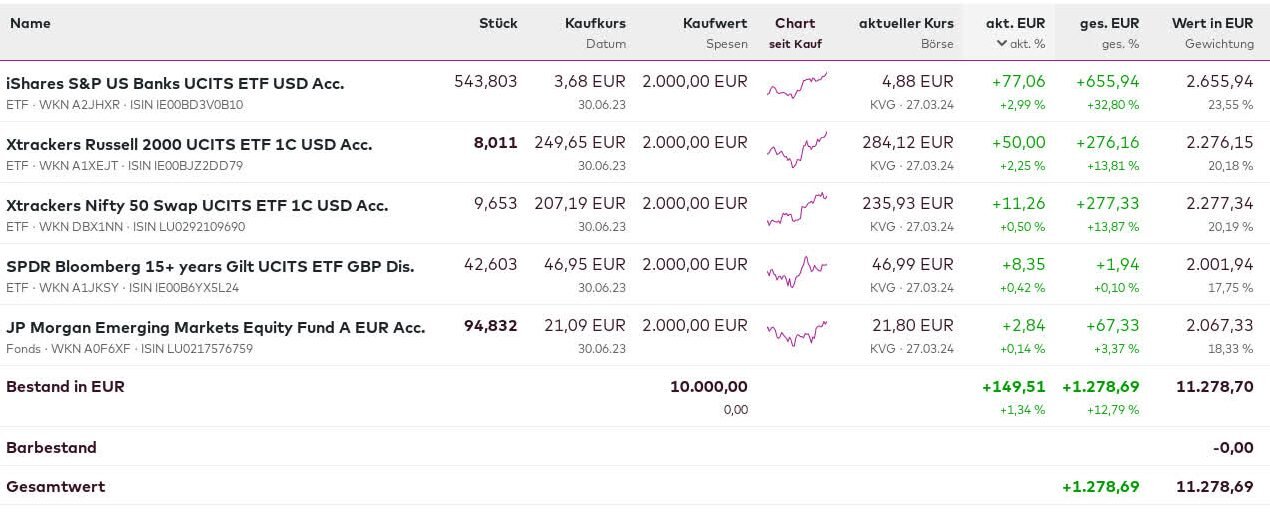The width and height of the screenshot is (1270, 517).
Task: Open SPDR Bloomberg 15+ years Gilt ETF link
Action: tap(210, 267)
